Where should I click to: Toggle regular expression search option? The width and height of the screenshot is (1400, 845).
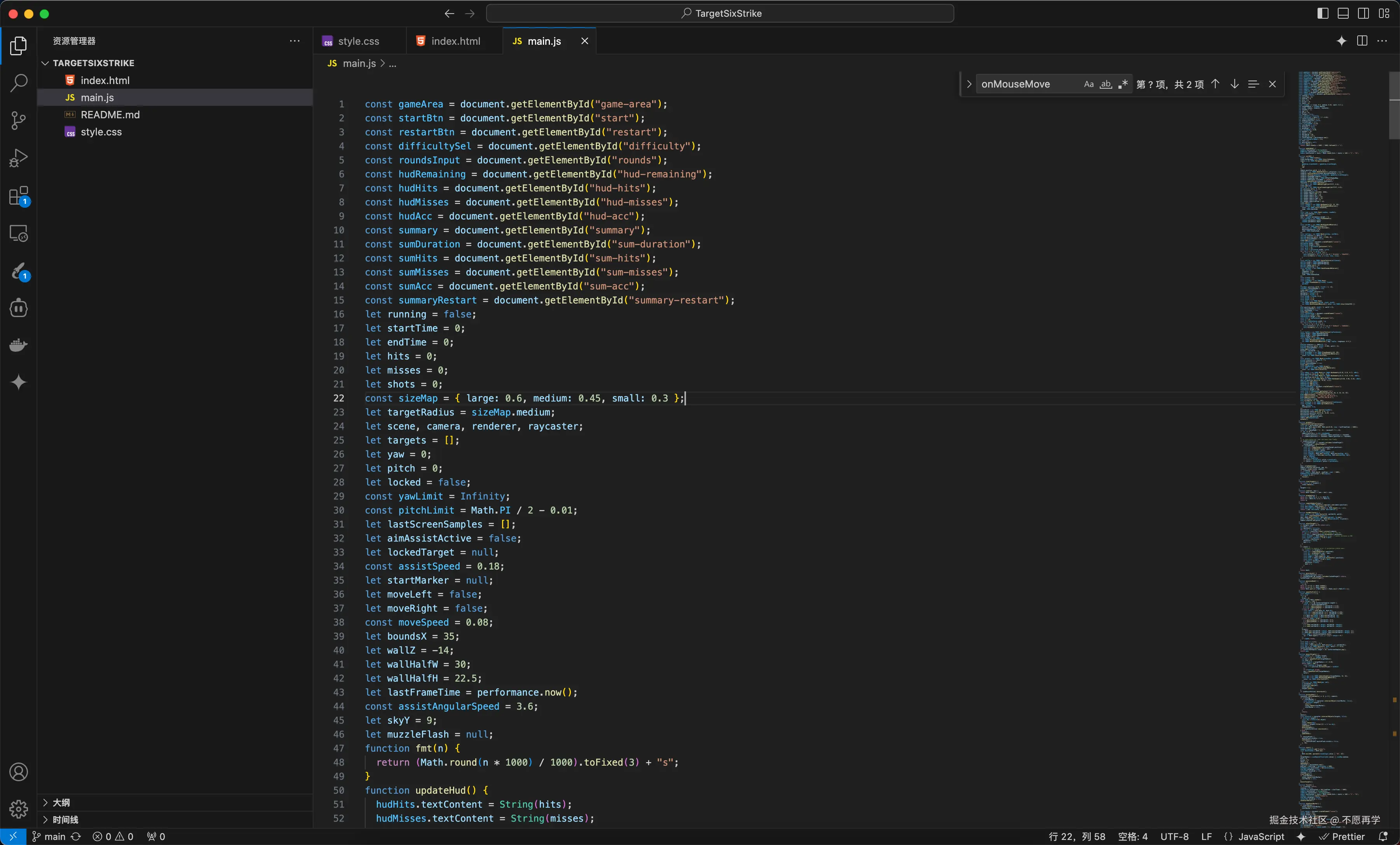[x=1122, y=84]
